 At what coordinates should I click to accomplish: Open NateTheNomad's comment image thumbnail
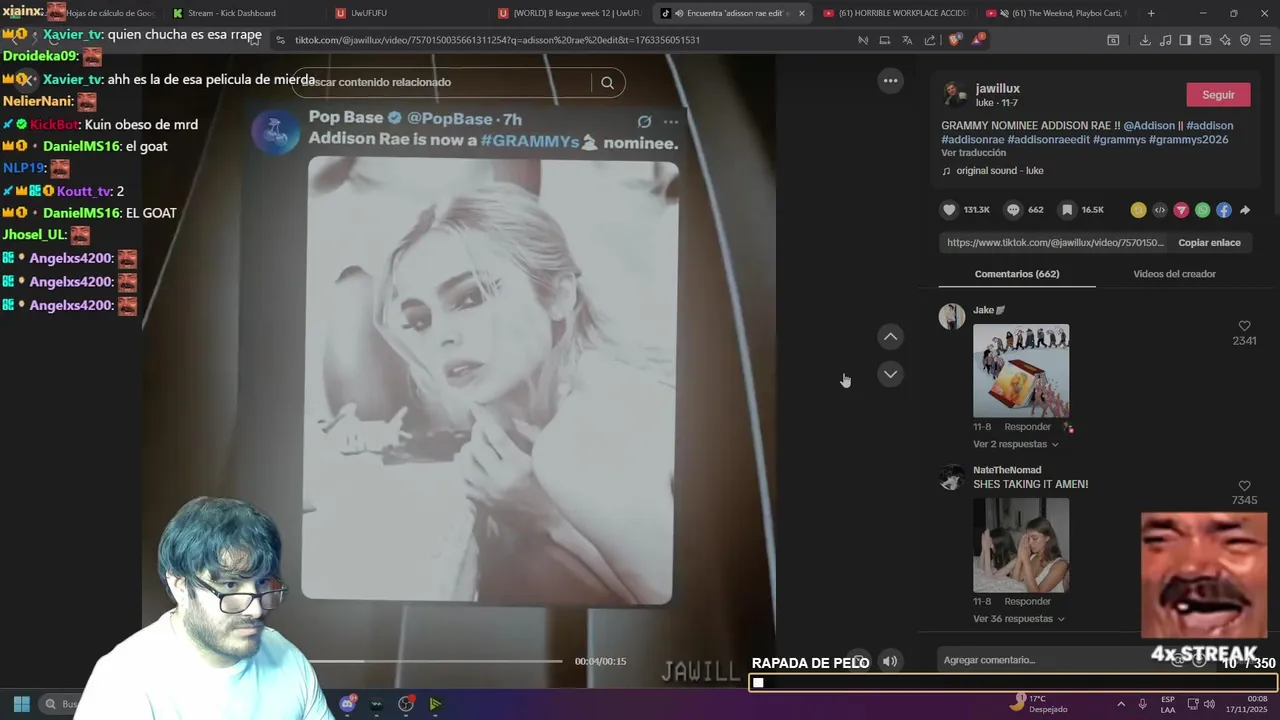1021,545
